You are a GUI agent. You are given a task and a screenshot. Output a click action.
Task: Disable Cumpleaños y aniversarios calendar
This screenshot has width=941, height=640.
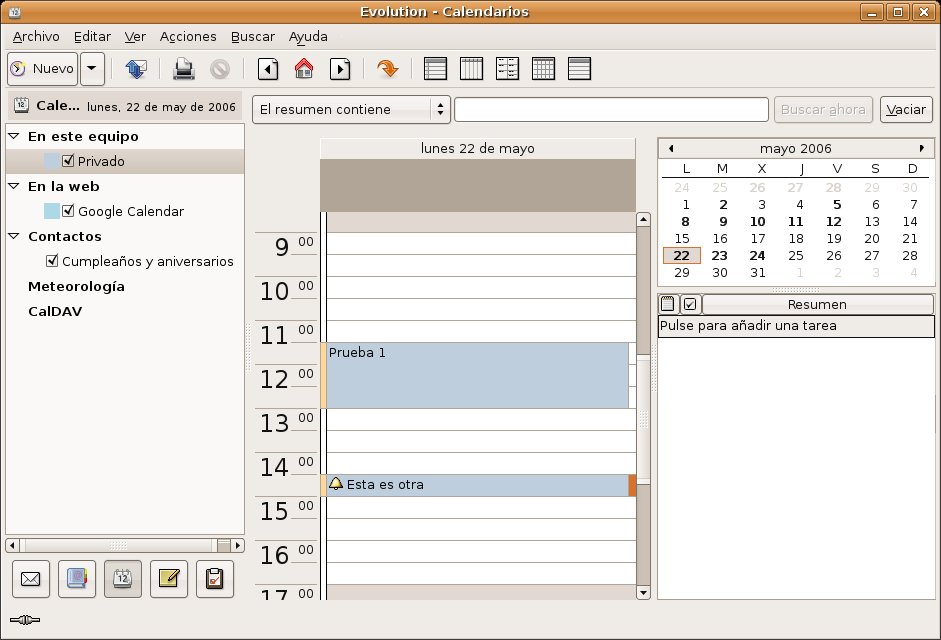pyautogui.click(x=52, y=261)
